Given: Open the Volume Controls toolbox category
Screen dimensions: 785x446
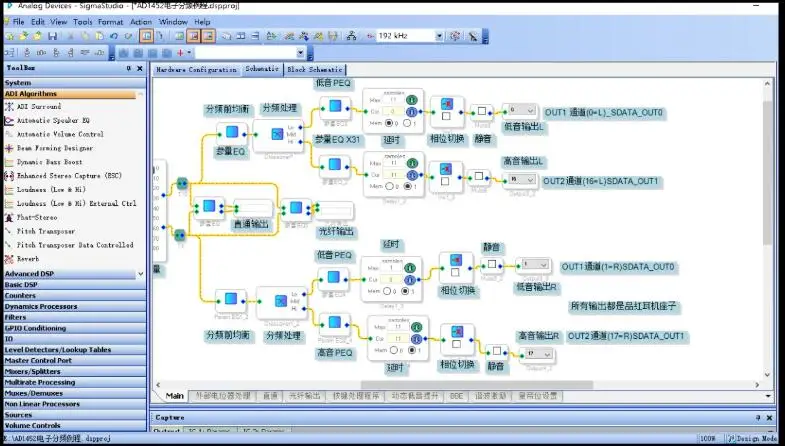Looking at the screenshot, I should (x=75, y=425).
